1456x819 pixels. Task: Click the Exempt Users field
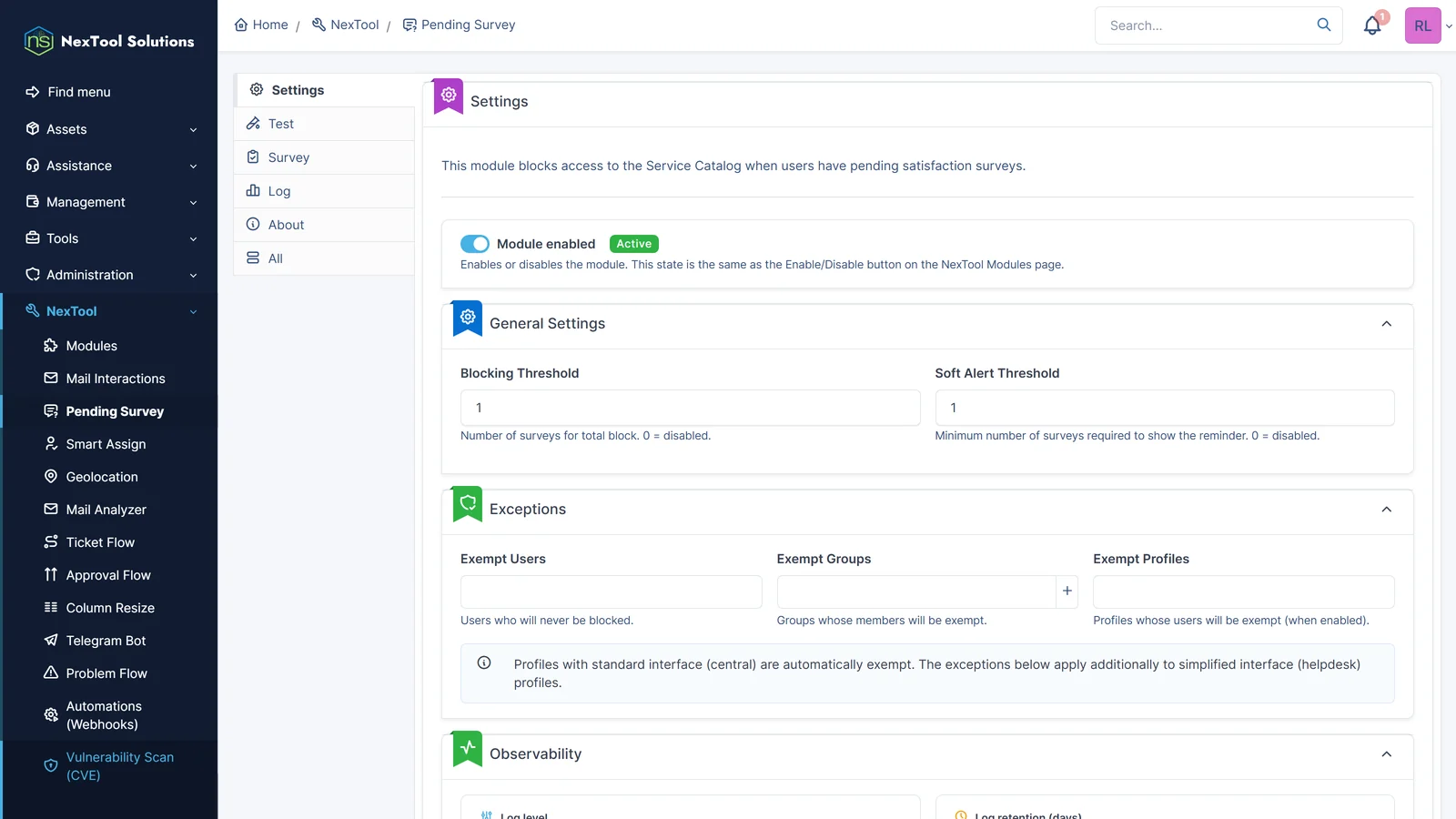click(x=611, y=591)
